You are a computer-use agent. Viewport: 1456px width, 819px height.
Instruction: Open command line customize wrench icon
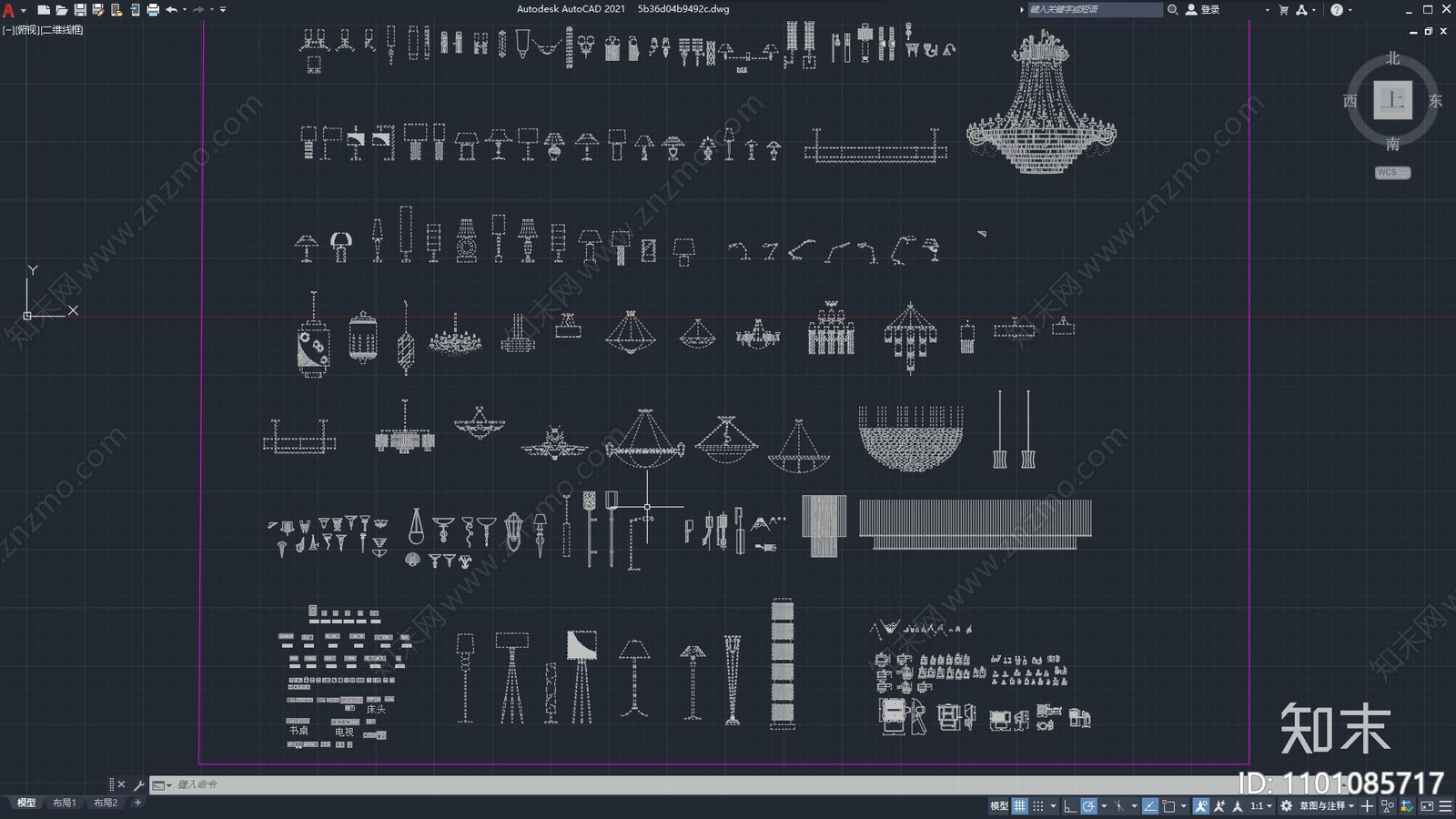138,784
